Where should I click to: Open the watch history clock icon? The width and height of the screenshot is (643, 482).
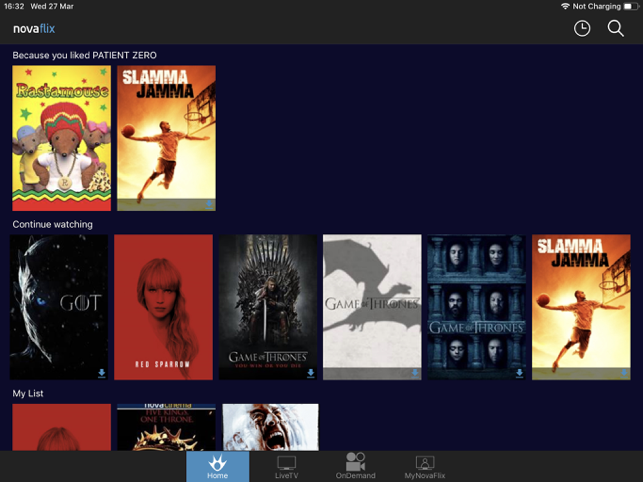[x=582, y=29]
